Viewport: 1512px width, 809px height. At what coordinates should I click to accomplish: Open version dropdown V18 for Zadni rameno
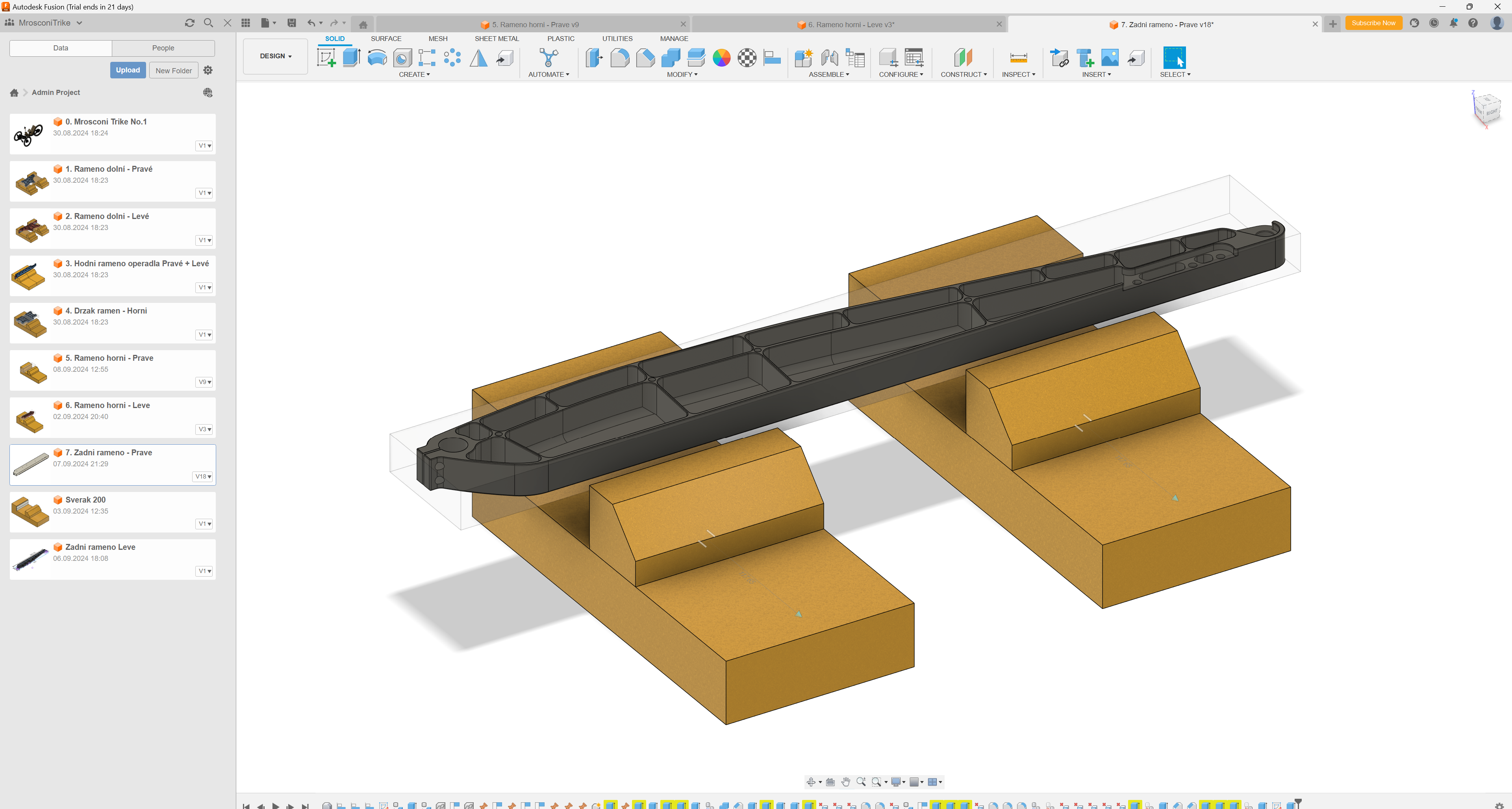[203, 477]
